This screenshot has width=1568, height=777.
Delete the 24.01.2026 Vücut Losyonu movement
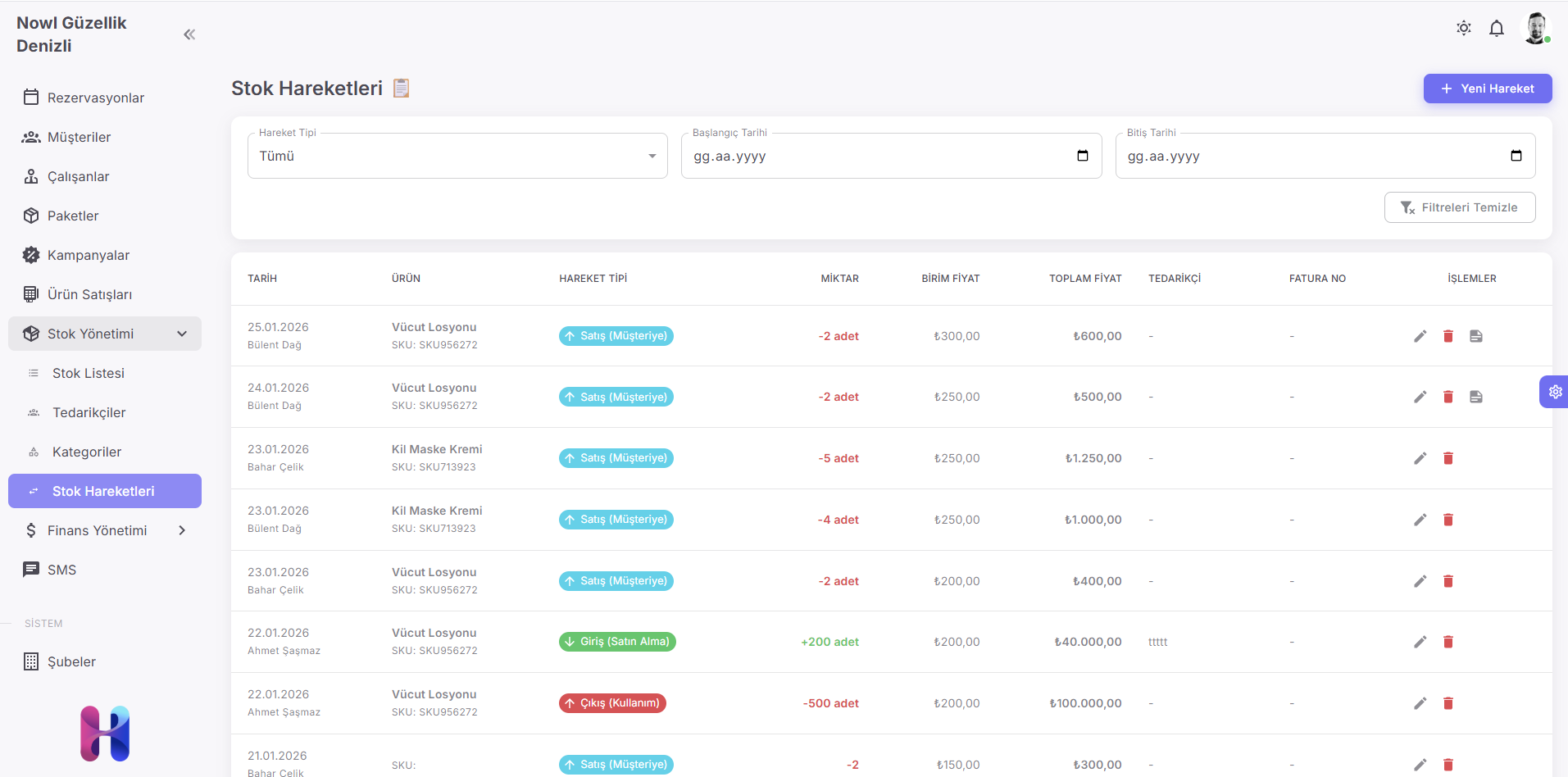click(1448, 397)
